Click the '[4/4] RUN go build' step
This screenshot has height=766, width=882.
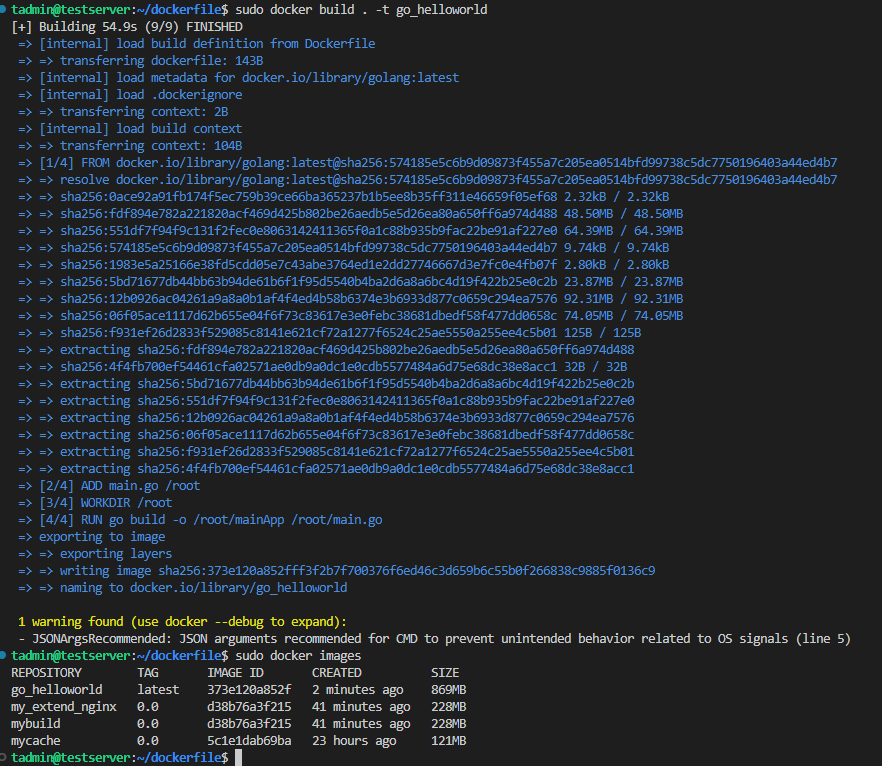click(x=200, y=520)
